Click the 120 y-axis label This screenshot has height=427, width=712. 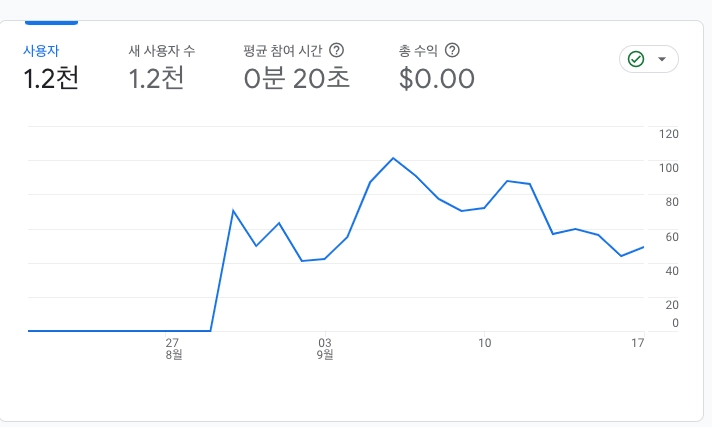point(669,134)
